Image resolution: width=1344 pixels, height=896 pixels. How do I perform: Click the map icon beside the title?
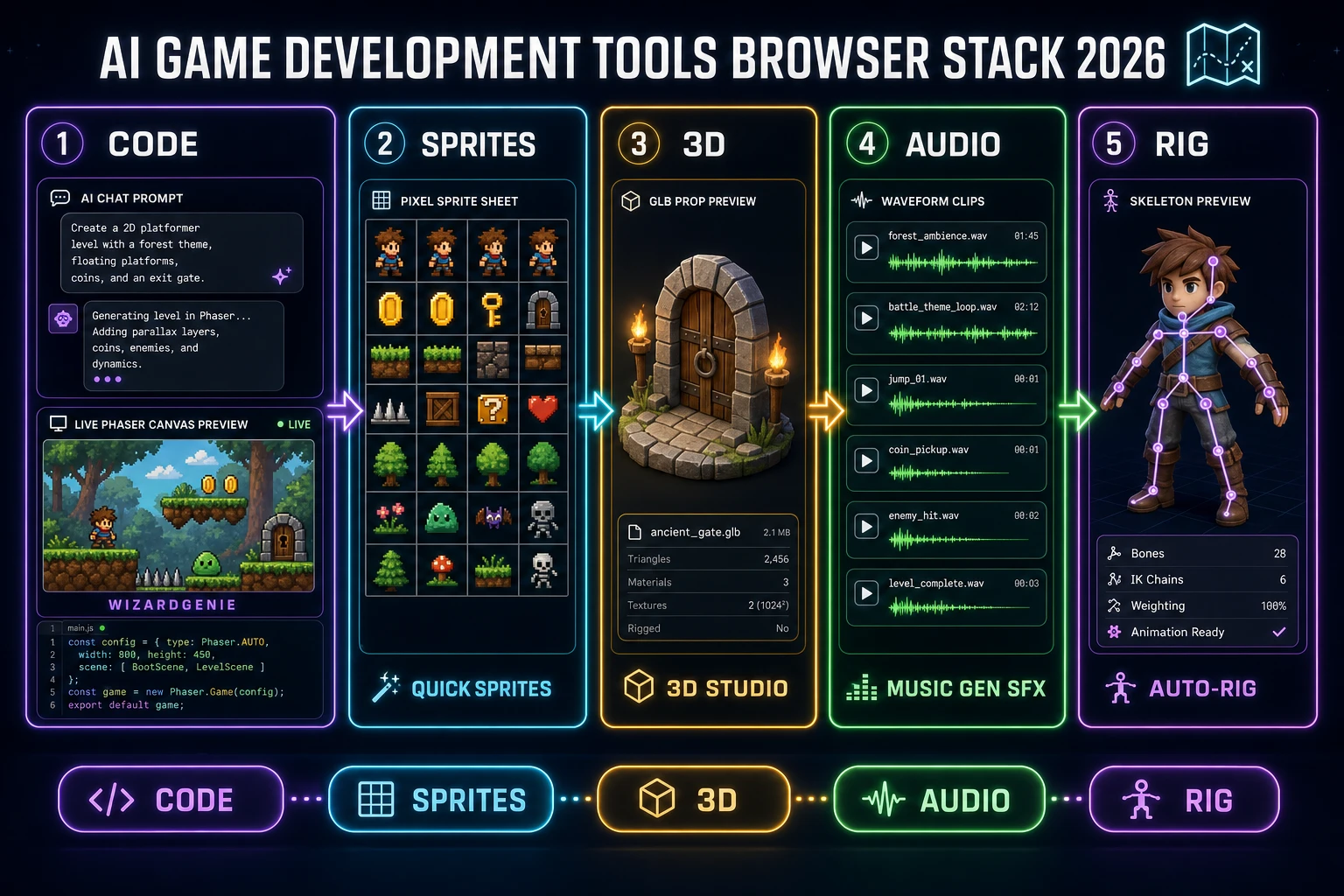point(1222,56)
